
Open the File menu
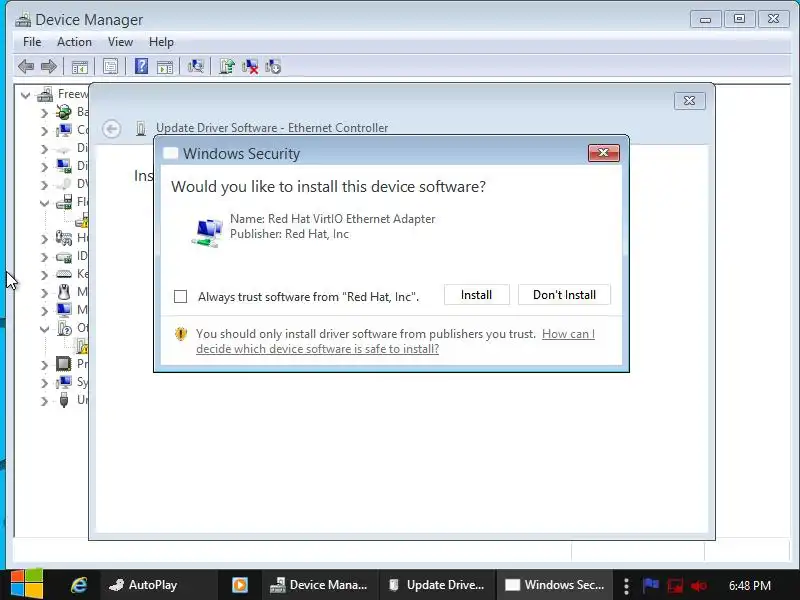pos(32,42)
